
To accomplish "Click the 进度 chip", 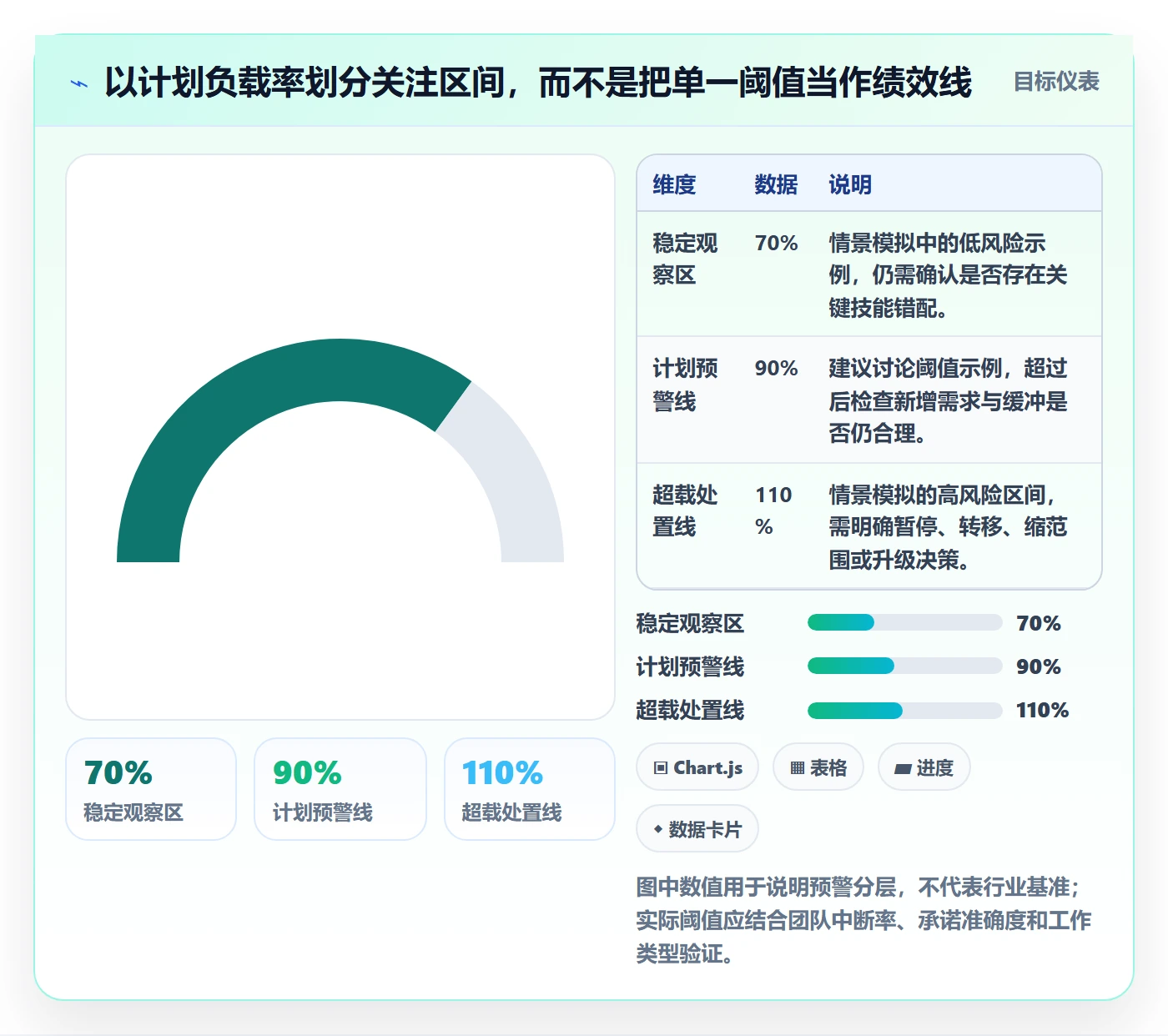I will click(x=924, y=767).
